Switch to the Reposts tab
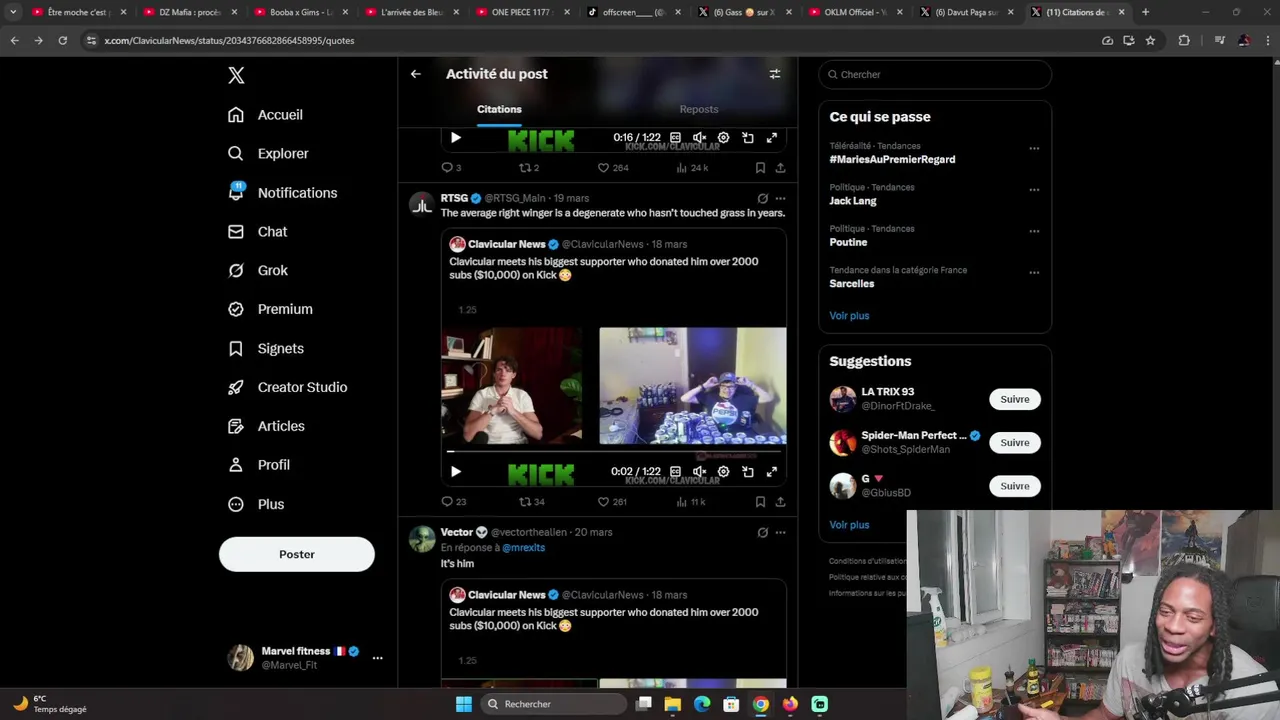The image size is (1280, 720). [x=698, y=109]
